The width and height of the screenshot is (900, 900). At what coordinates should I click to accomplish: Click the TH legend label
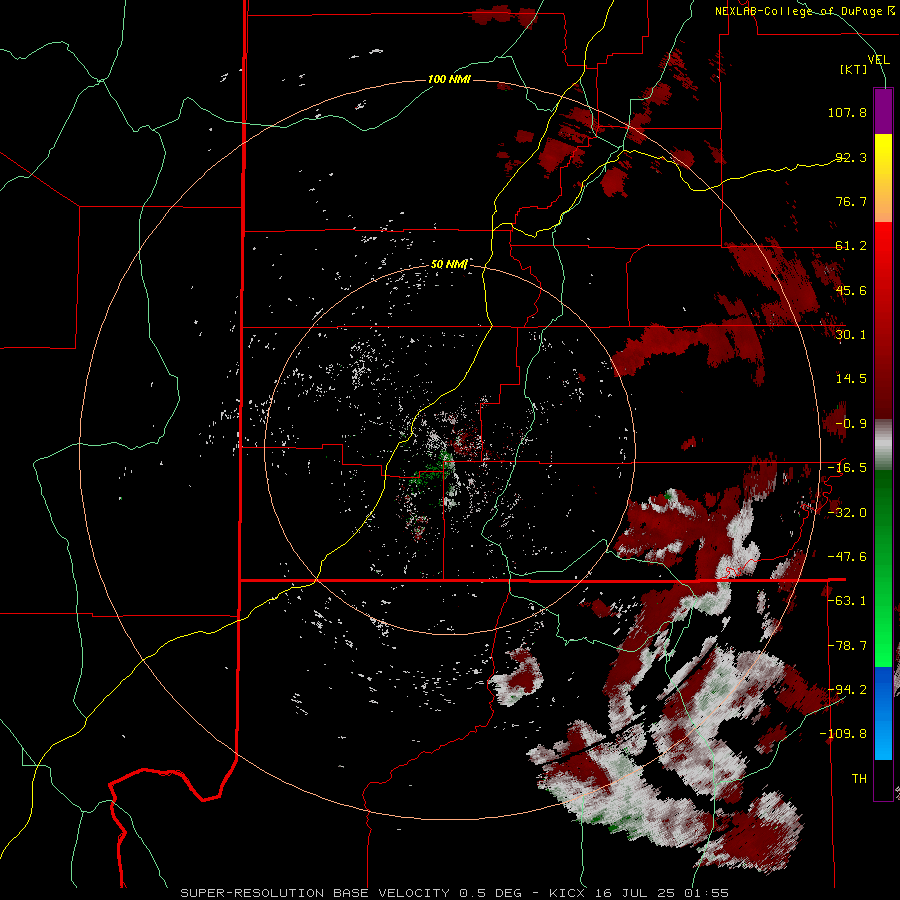click(859, 779)
